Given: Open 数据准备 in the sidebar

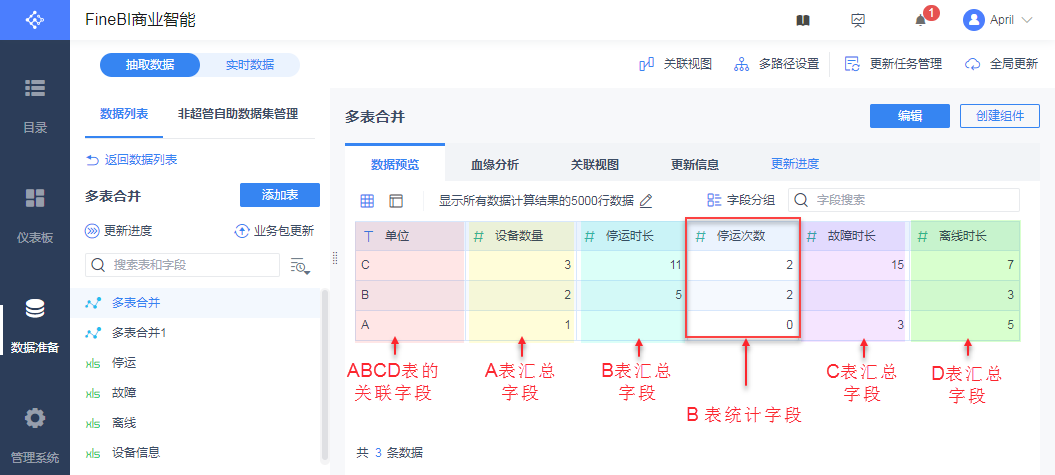Looking at the screenshot, I should tap(35, 326).
